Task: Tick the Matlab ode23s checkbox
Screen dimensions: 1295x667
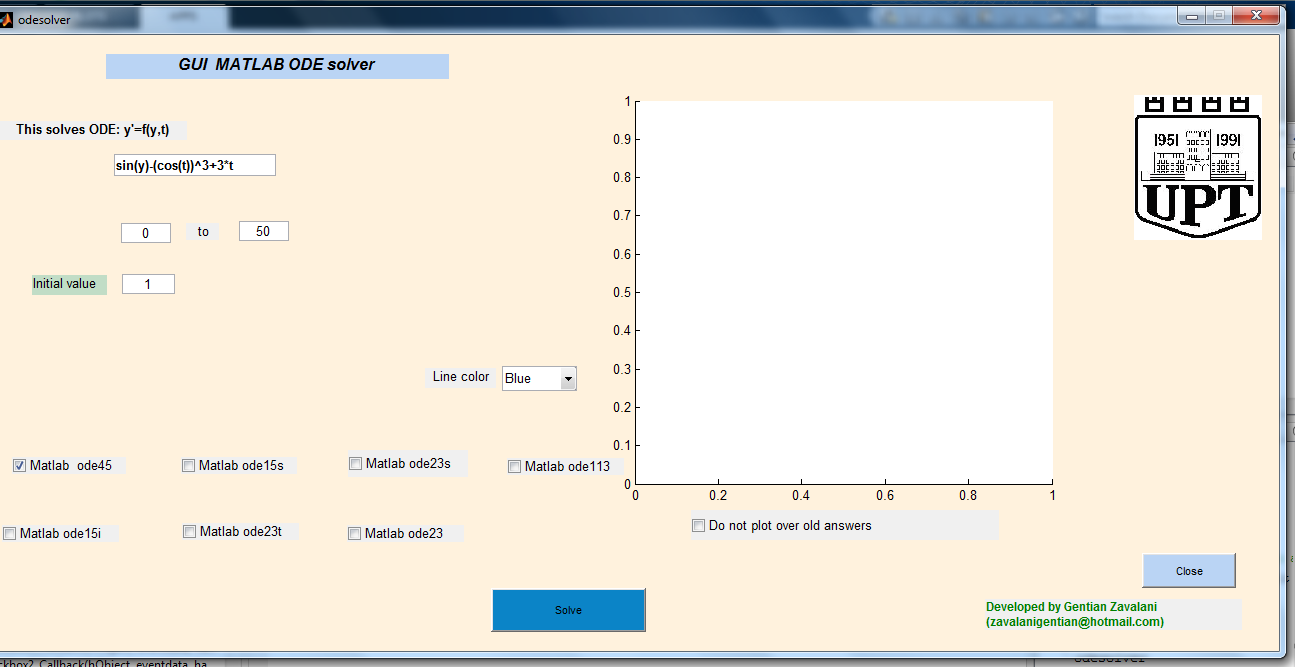Action: [355, 464]
